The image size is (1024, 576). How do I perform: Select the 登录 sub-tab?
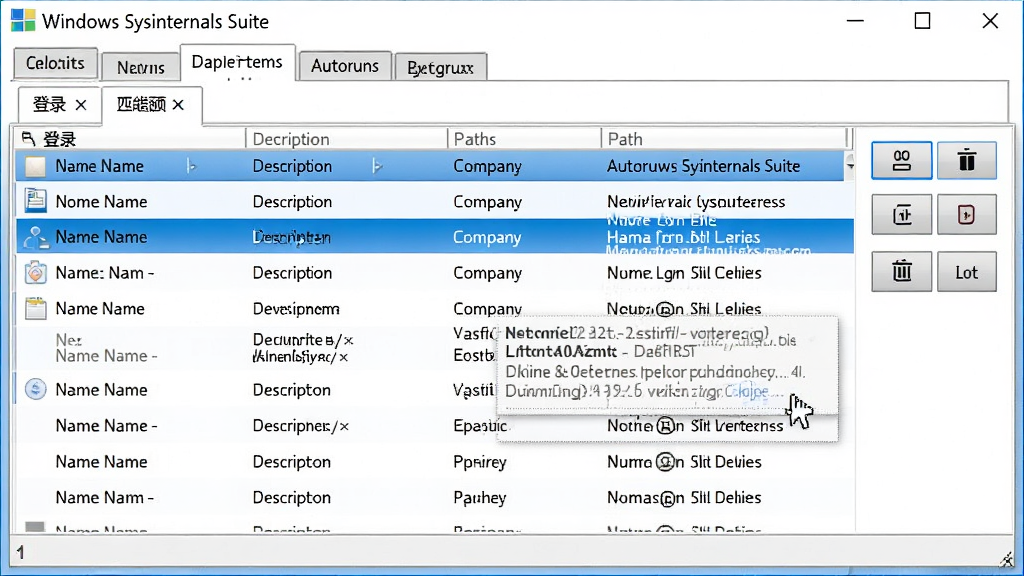click(x=50, y=104)
